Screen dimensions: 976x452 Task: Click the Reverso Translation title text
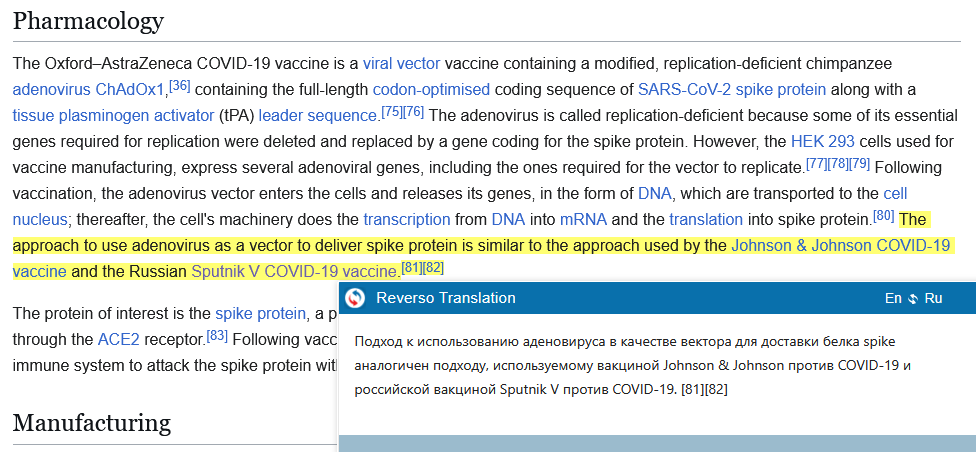point(446,298)
